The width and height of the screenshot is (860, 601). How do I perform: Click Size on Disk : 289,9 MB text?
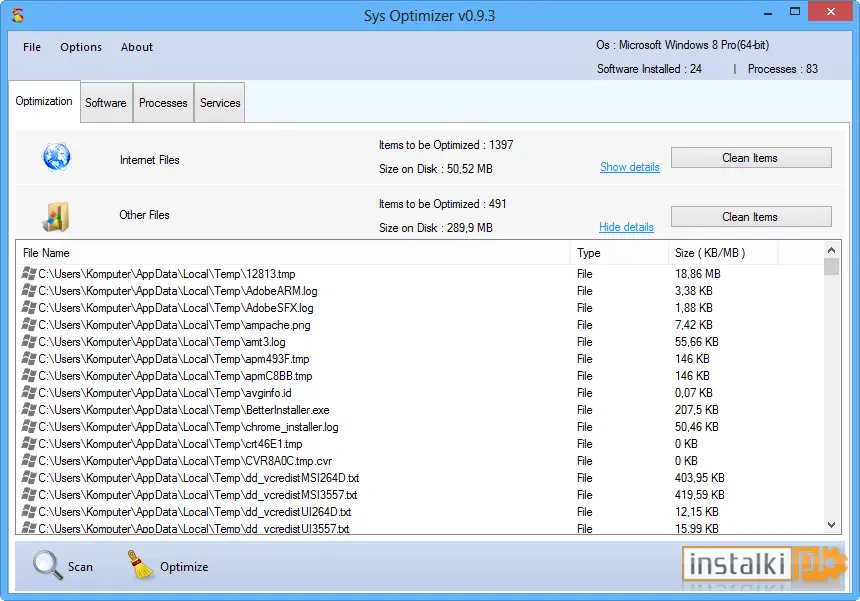[x=435, y=228]
